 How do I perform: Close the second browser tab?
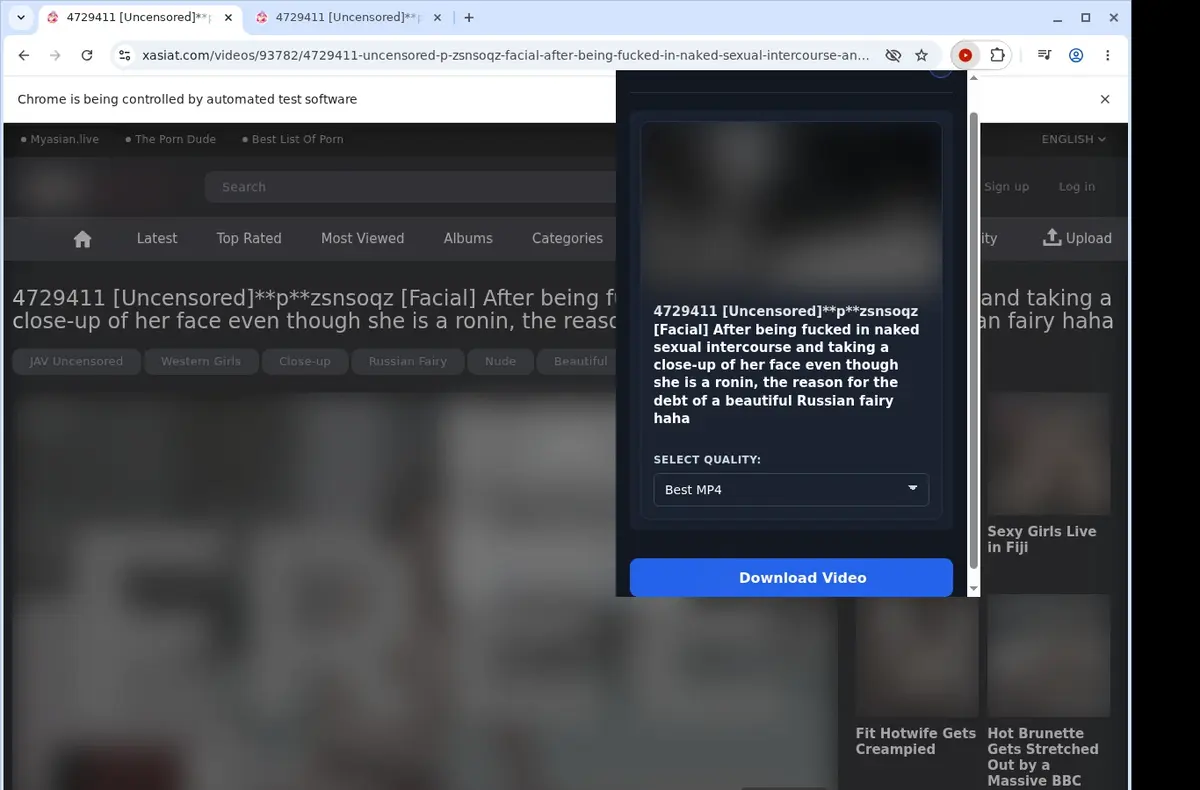[438, 17]
